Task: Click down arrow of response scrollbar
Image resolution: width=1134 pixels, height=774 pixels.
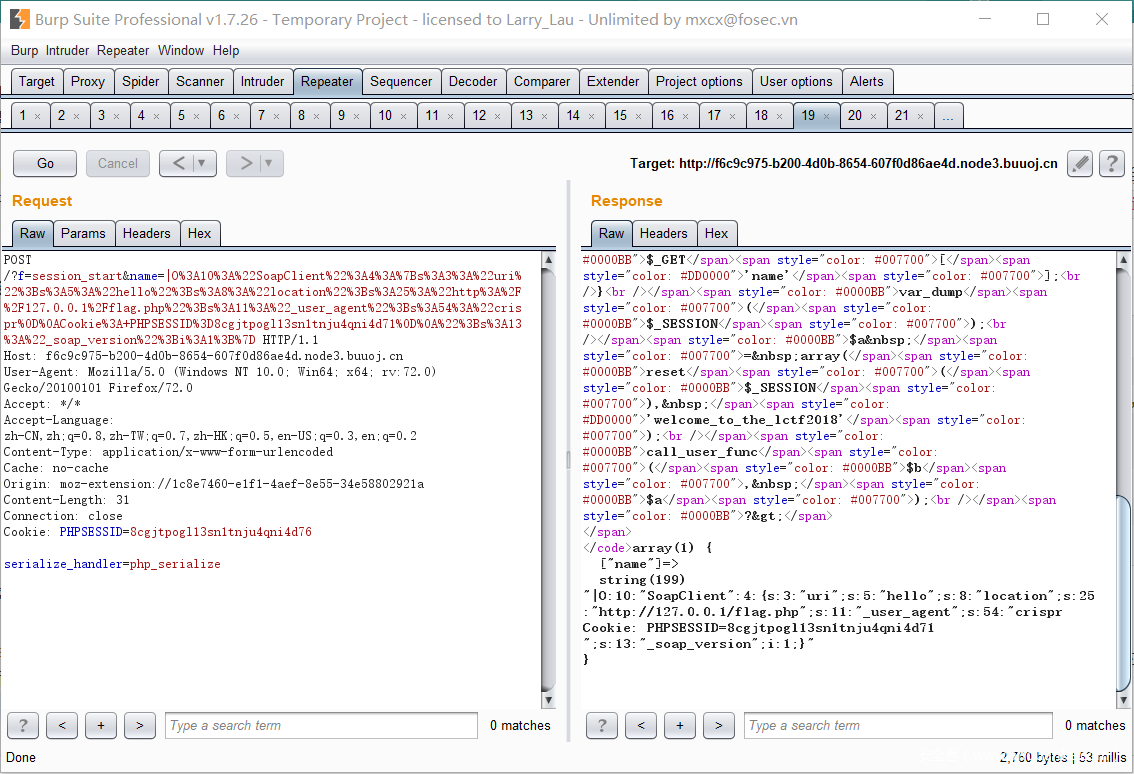Action: 1123,699
